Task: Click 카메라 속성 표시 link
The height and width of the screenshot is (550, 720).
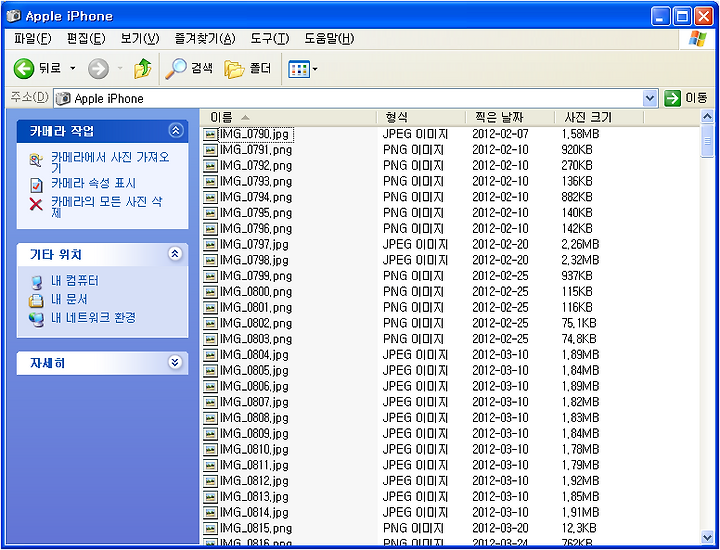Action: pos(93,184)
